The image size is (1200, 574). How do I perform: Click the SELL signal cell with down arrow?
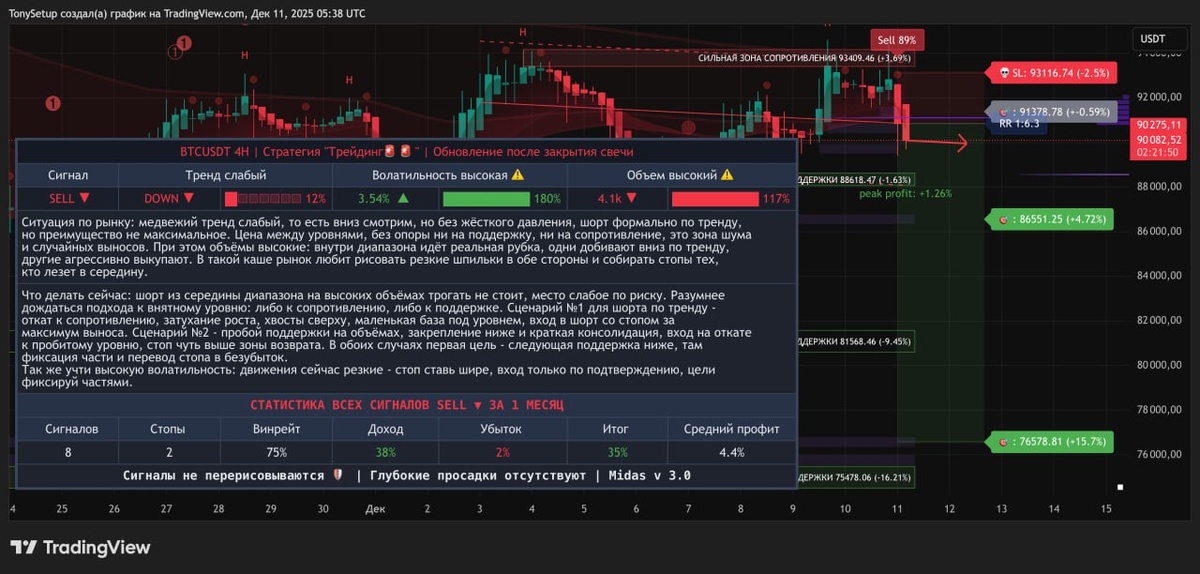click(x=69, y=199)
